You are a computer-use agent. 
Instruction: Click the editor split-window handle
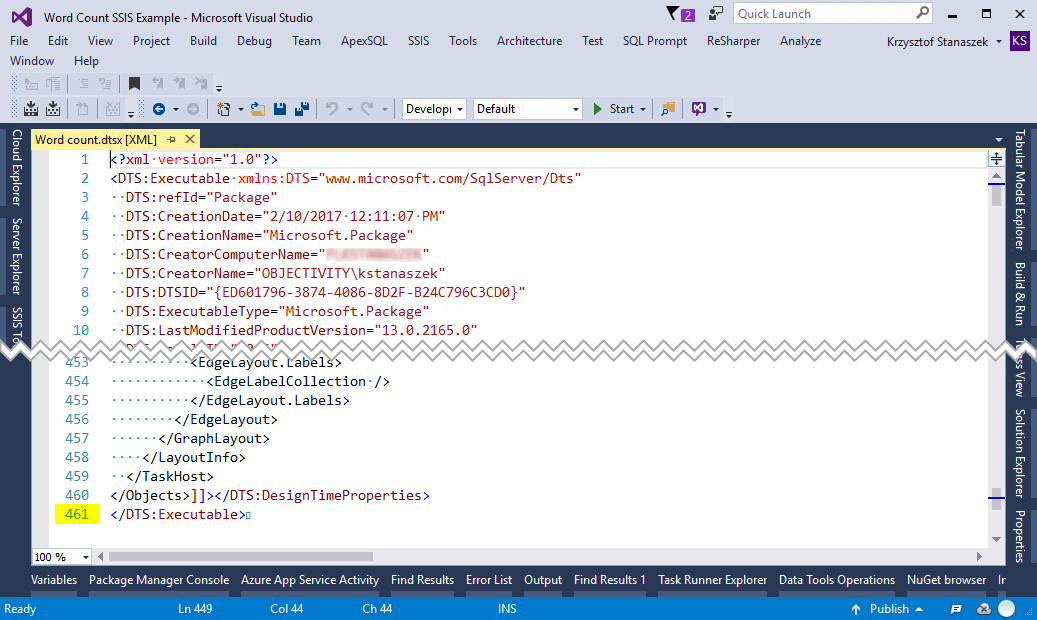coord(996,159)
